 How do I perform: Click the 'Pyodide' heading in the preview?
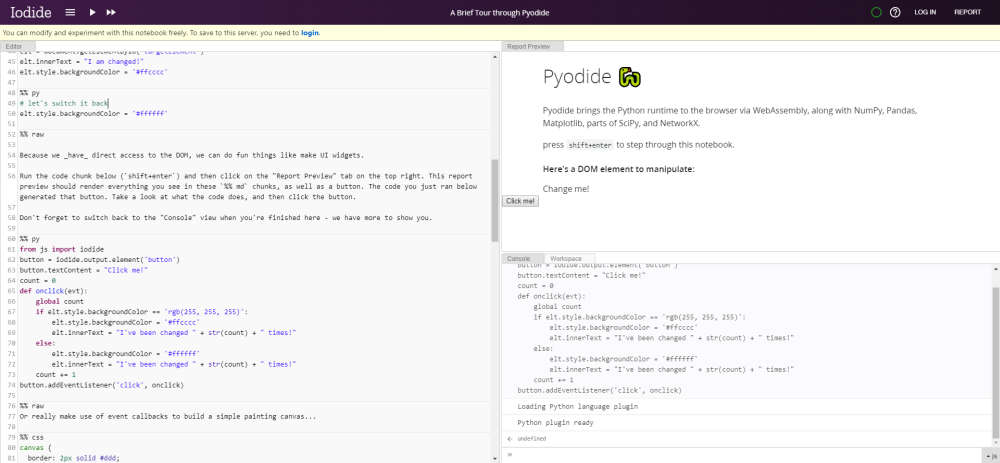click(x=577, y=77)
